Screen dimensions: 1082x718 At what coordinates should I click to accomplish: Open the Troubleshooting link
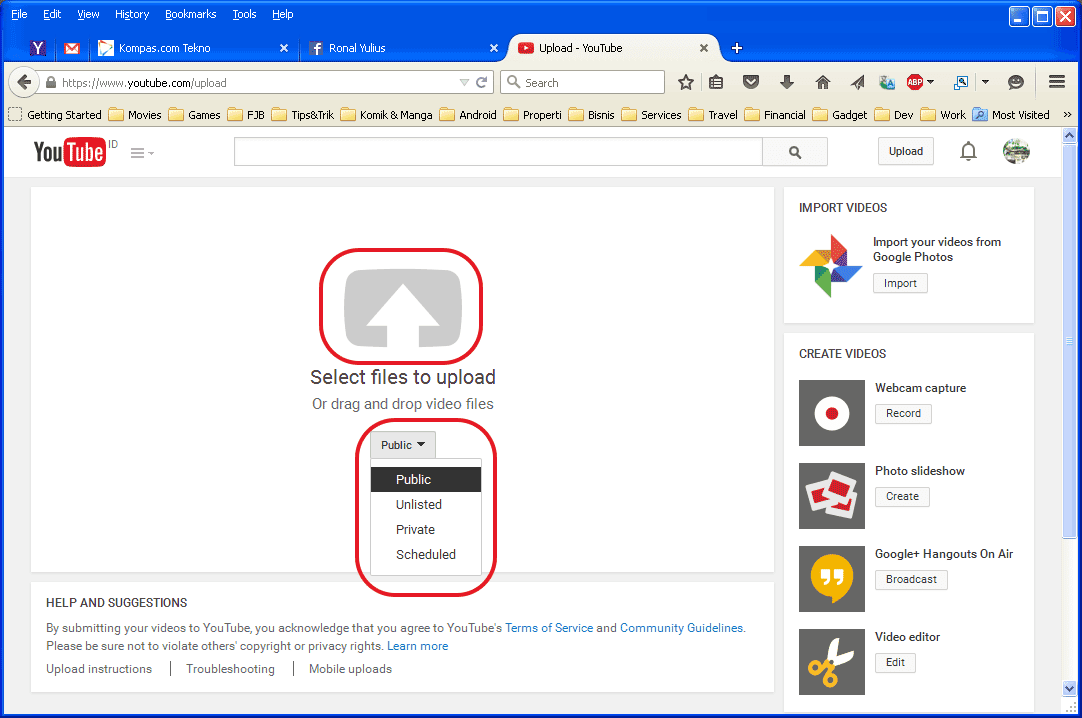point(230,668)
